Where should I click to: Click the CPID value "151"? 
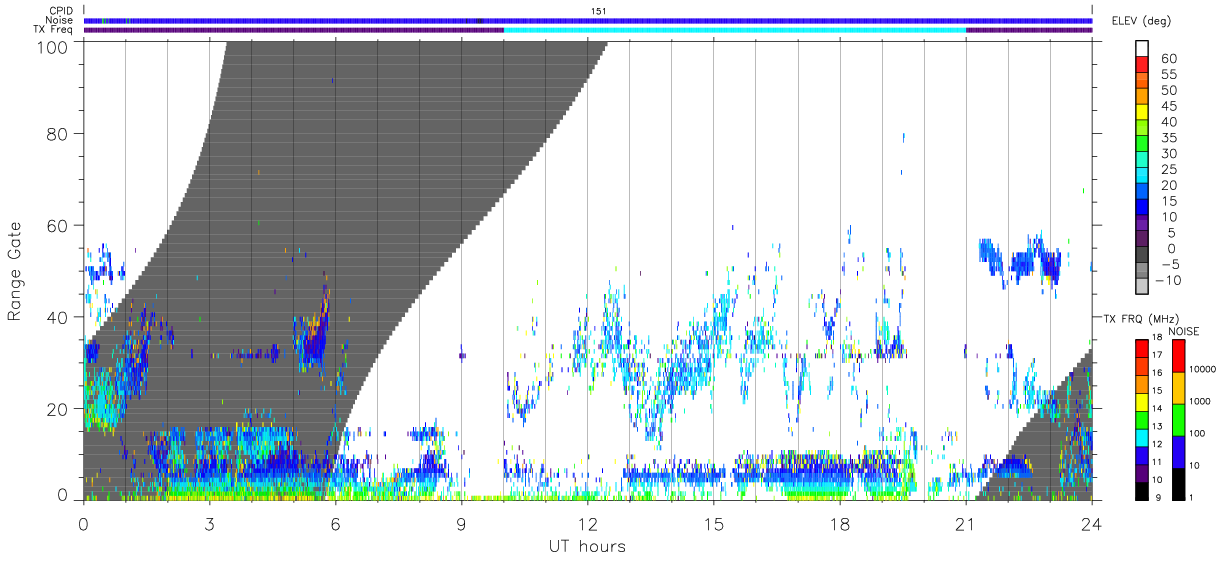(x=600, y=11)
